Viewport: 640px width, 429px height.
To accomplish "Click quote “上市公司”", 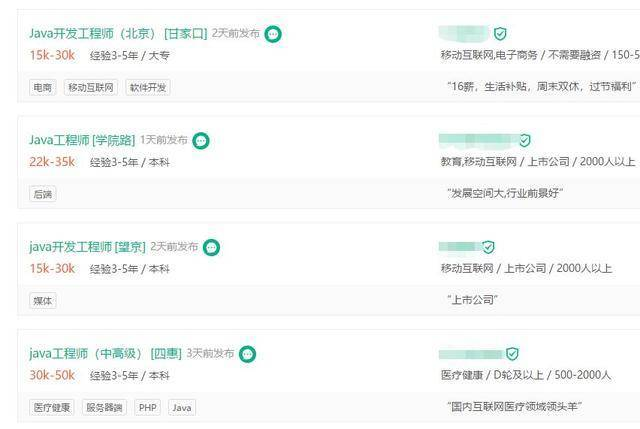I will [x=472, y=300].
